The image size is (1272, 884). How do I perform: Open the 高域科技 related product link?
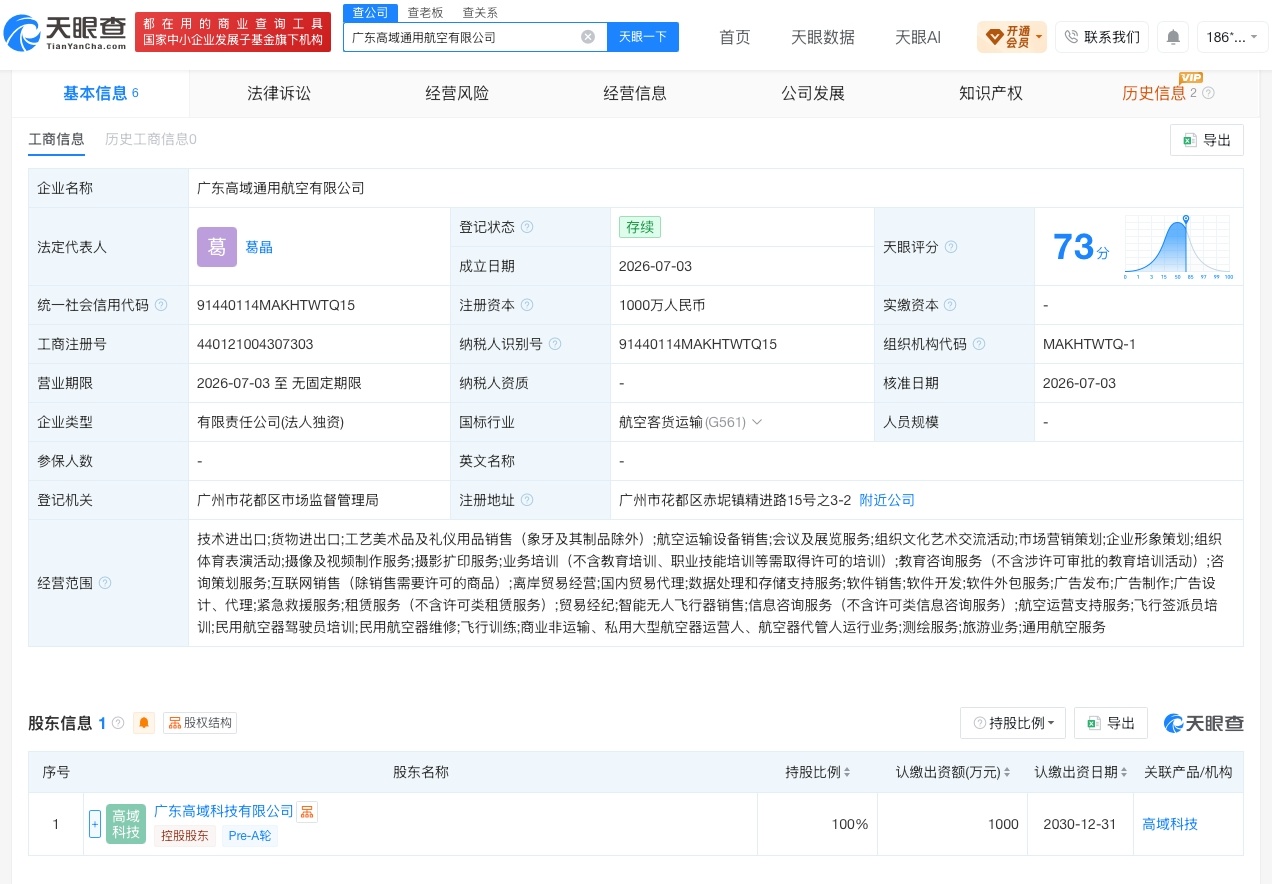[x=1170, y=824]
